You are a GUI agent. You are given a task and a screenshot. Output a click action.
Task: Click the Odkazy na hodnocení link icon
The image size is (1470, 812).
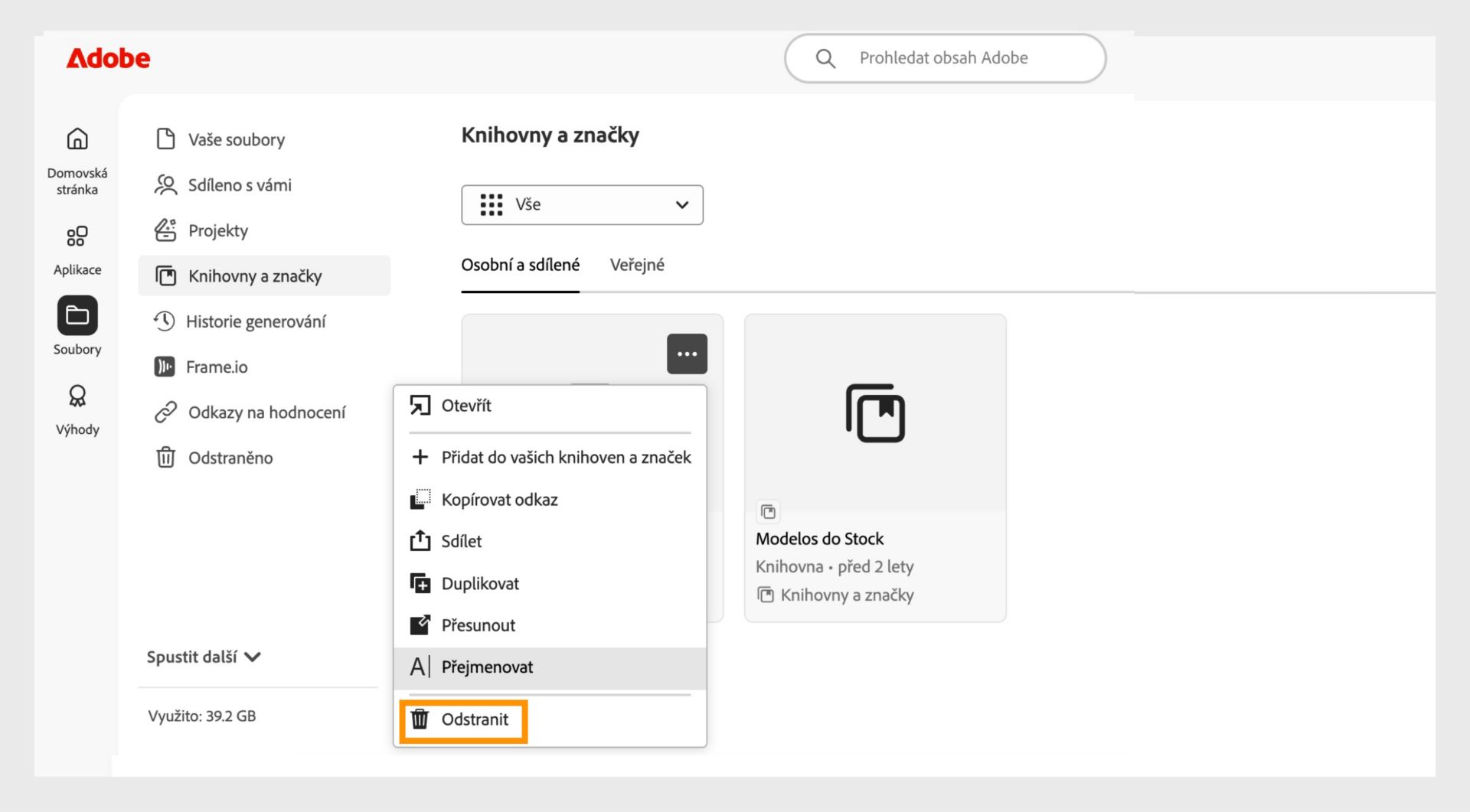click(x=165, y=412)
